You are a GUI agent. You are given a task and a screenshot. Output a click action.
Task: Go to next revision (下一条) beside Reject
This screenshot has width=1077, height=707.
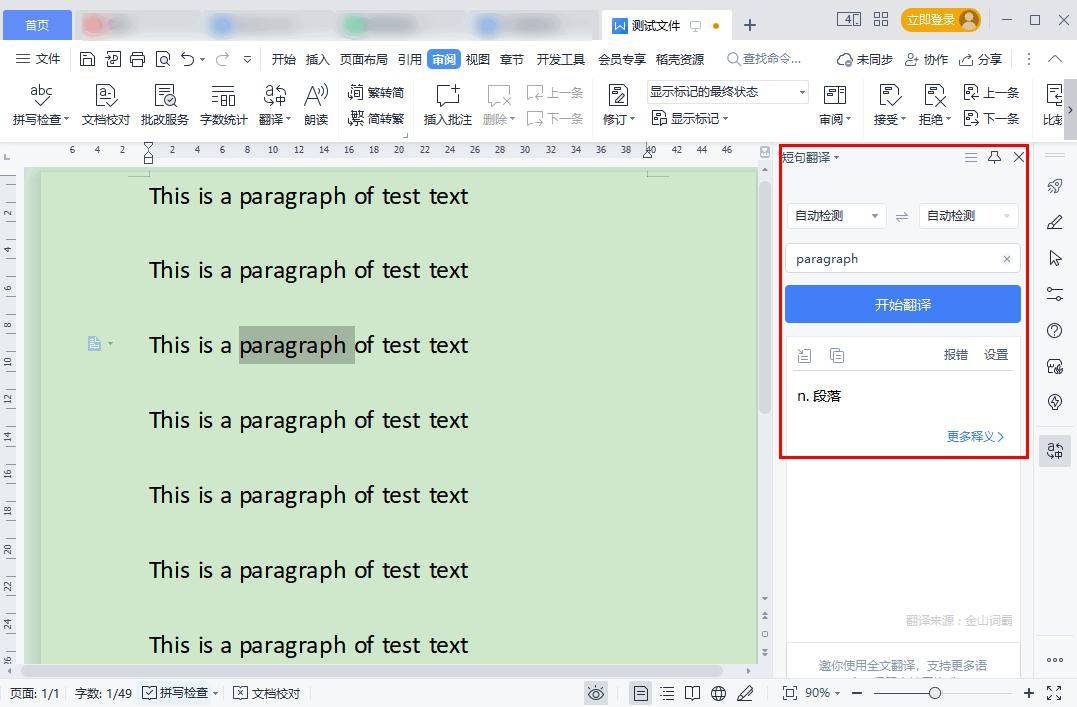991,118
